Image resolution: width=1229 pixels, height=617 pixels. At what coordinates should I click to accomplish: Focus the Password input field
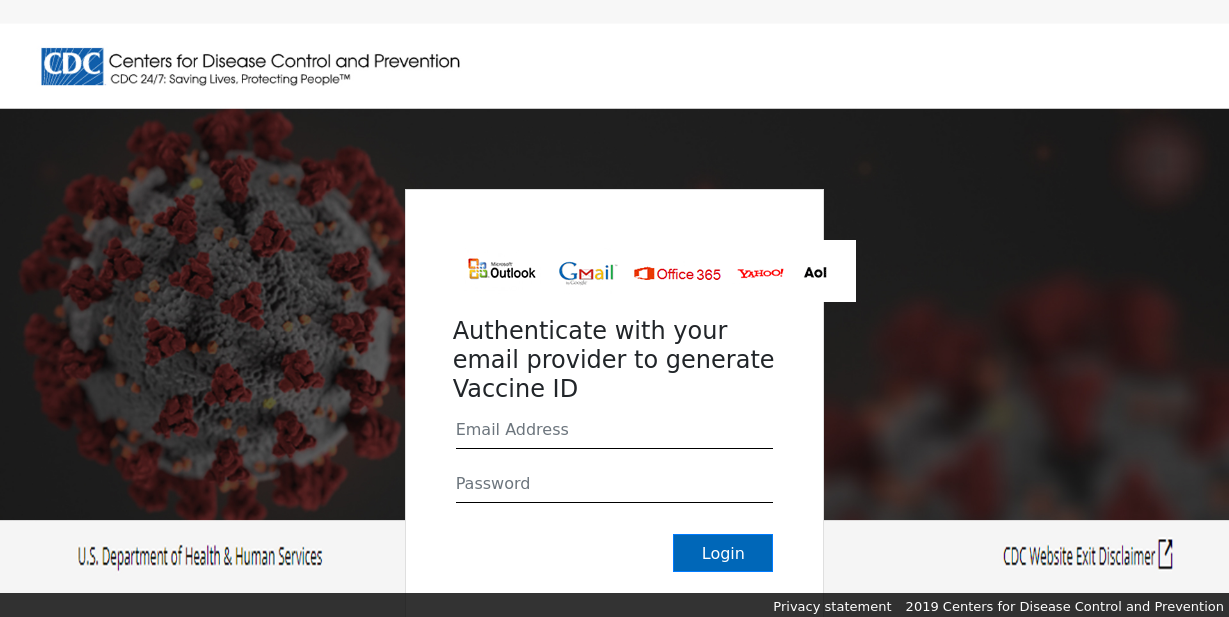point(614,484)
